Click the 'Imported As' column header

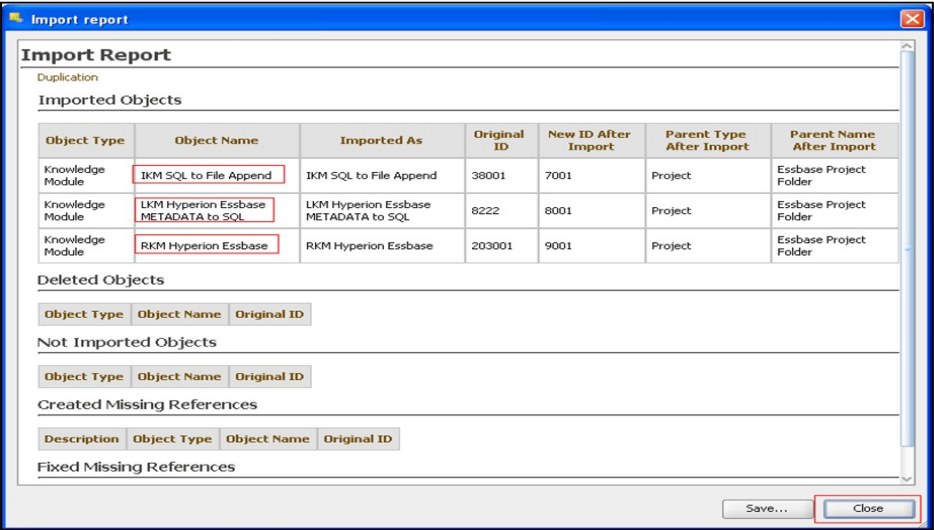[381, 141]
